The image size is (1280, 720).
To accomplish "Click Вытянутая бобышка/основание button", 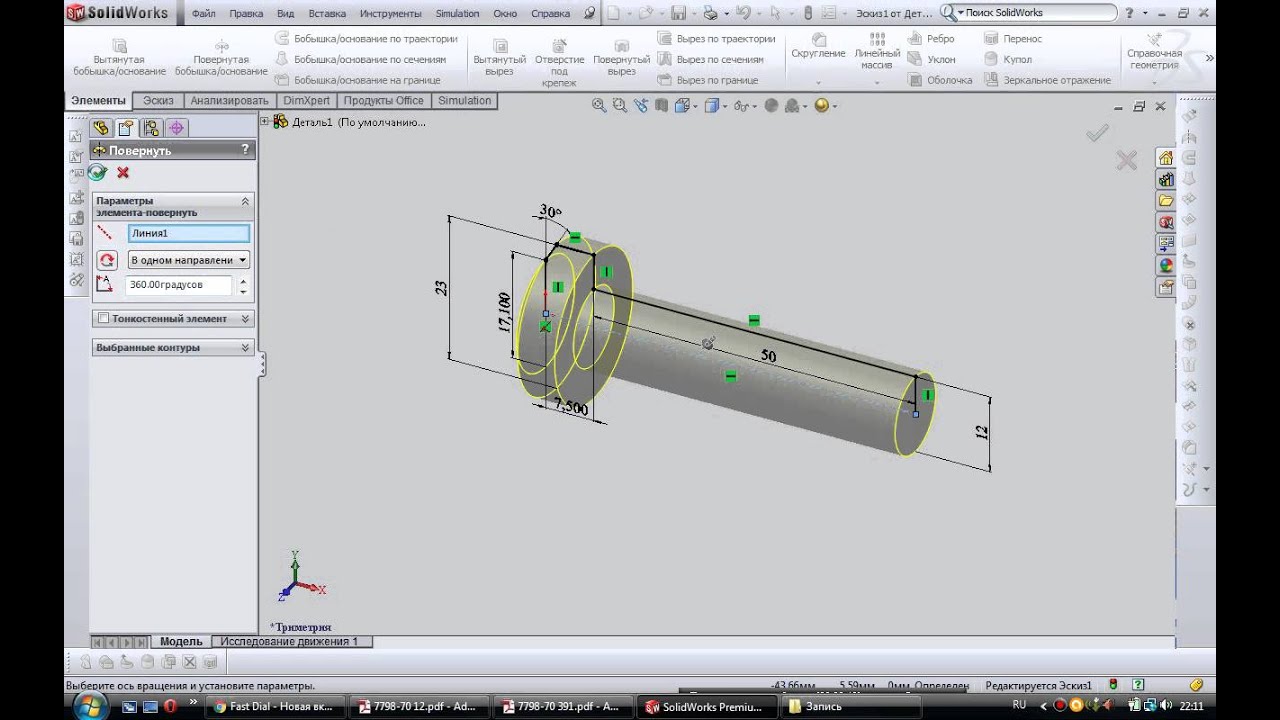I will tap(120, 58).
